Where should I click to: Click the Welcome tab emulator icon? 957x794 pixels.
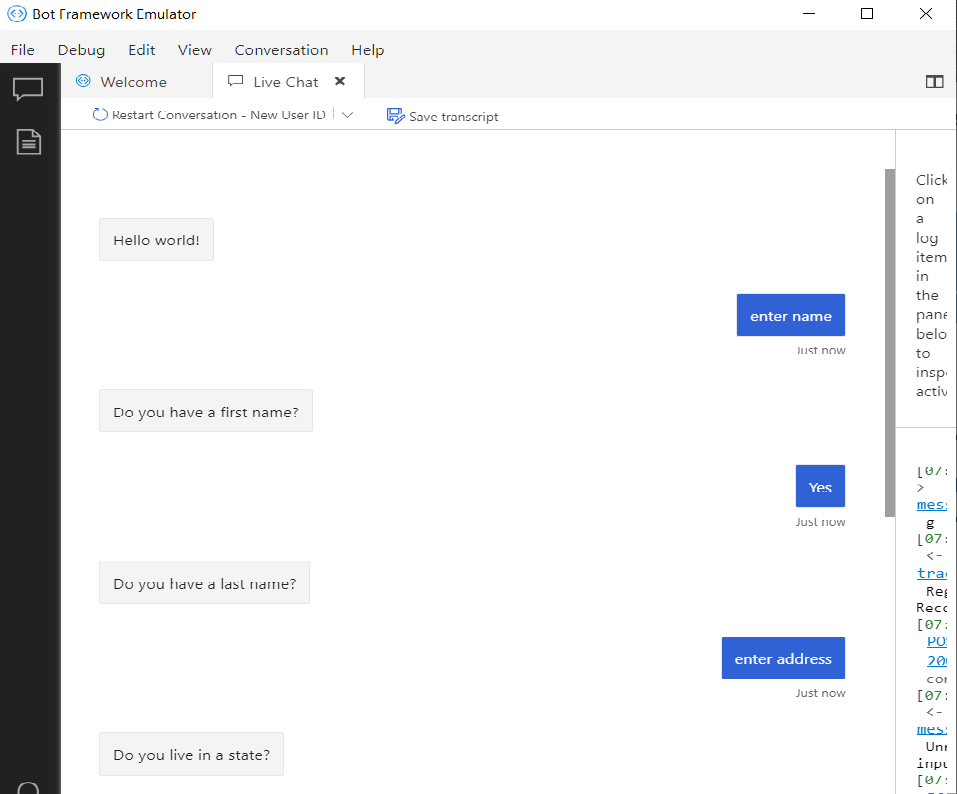click(x=84, y=81)
